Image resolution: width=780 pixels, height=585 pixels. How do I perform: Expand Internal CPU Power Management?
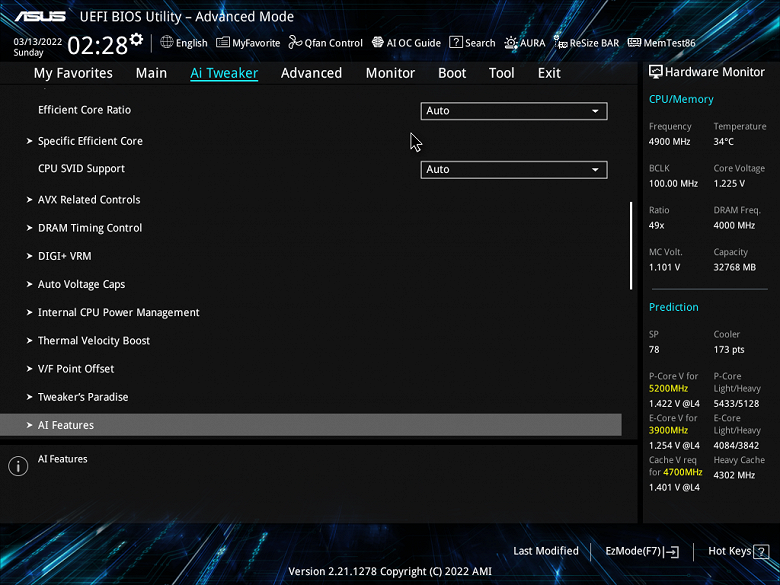pyautogui.click(x=118, y=312)
